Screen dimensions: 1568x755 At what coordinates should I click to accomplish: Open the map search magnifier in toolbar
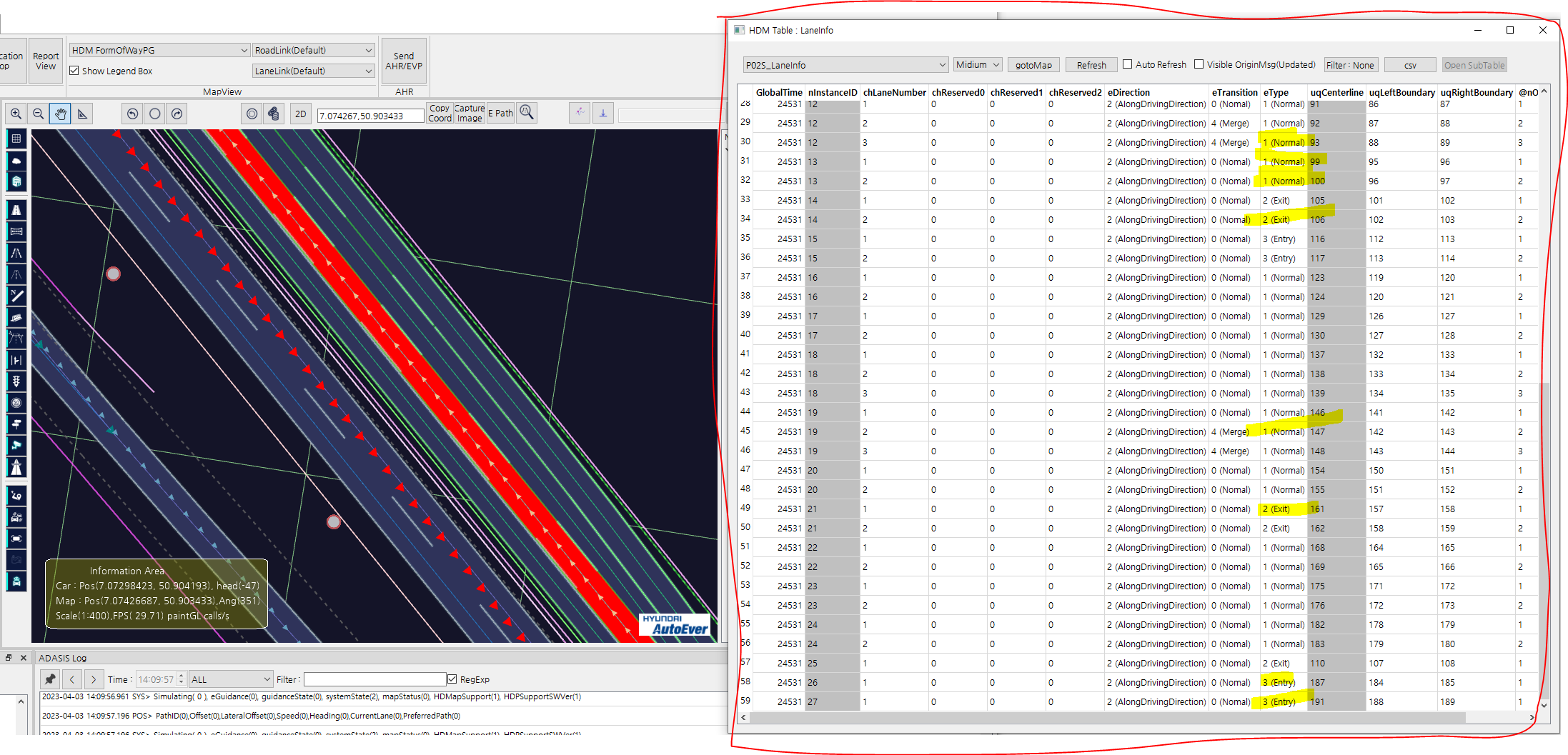point(527,112)
